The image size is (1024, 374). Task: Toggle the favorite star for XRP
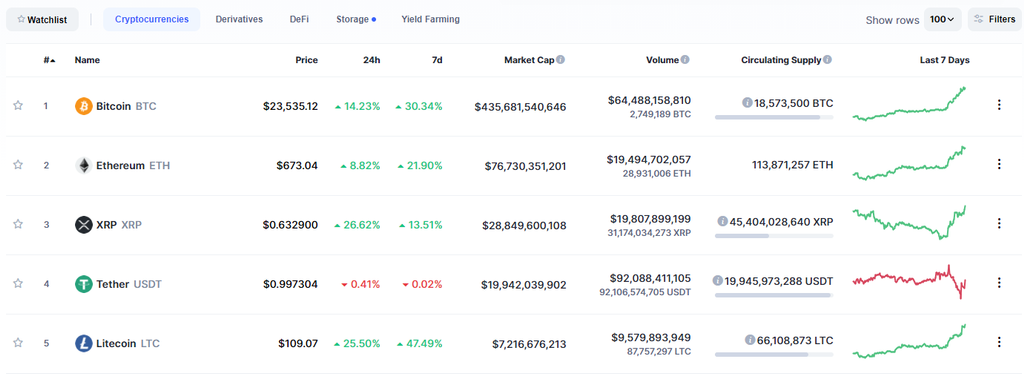18,224
